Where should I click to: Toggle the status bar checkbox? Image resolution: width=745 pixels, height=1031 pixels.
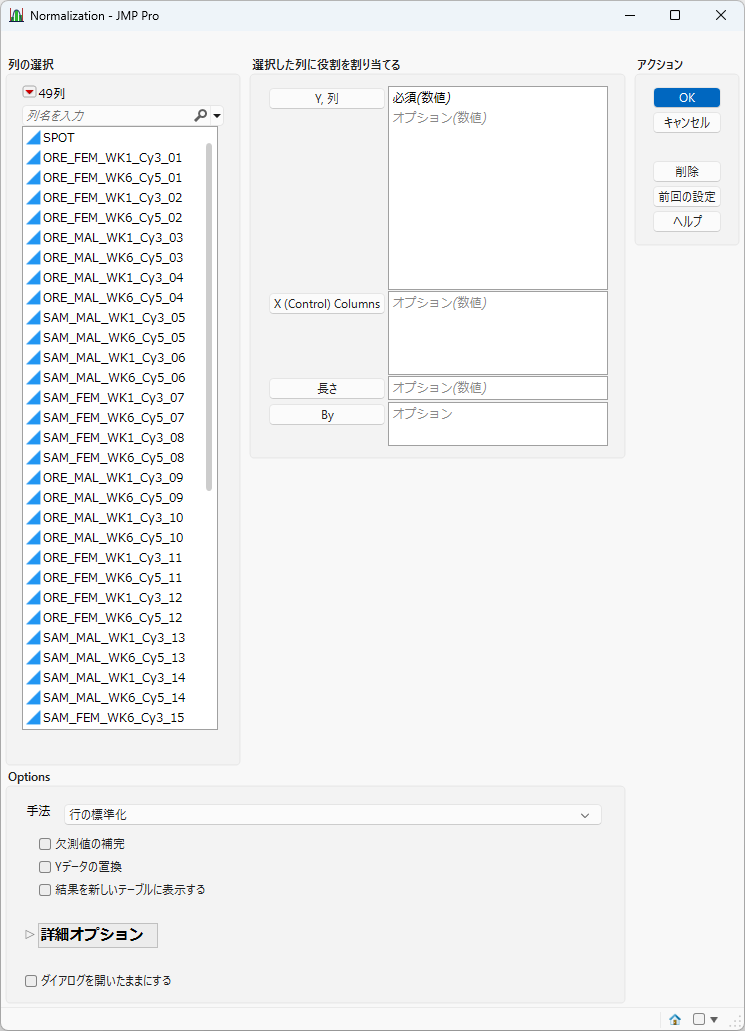click(x=699, y=1019)
